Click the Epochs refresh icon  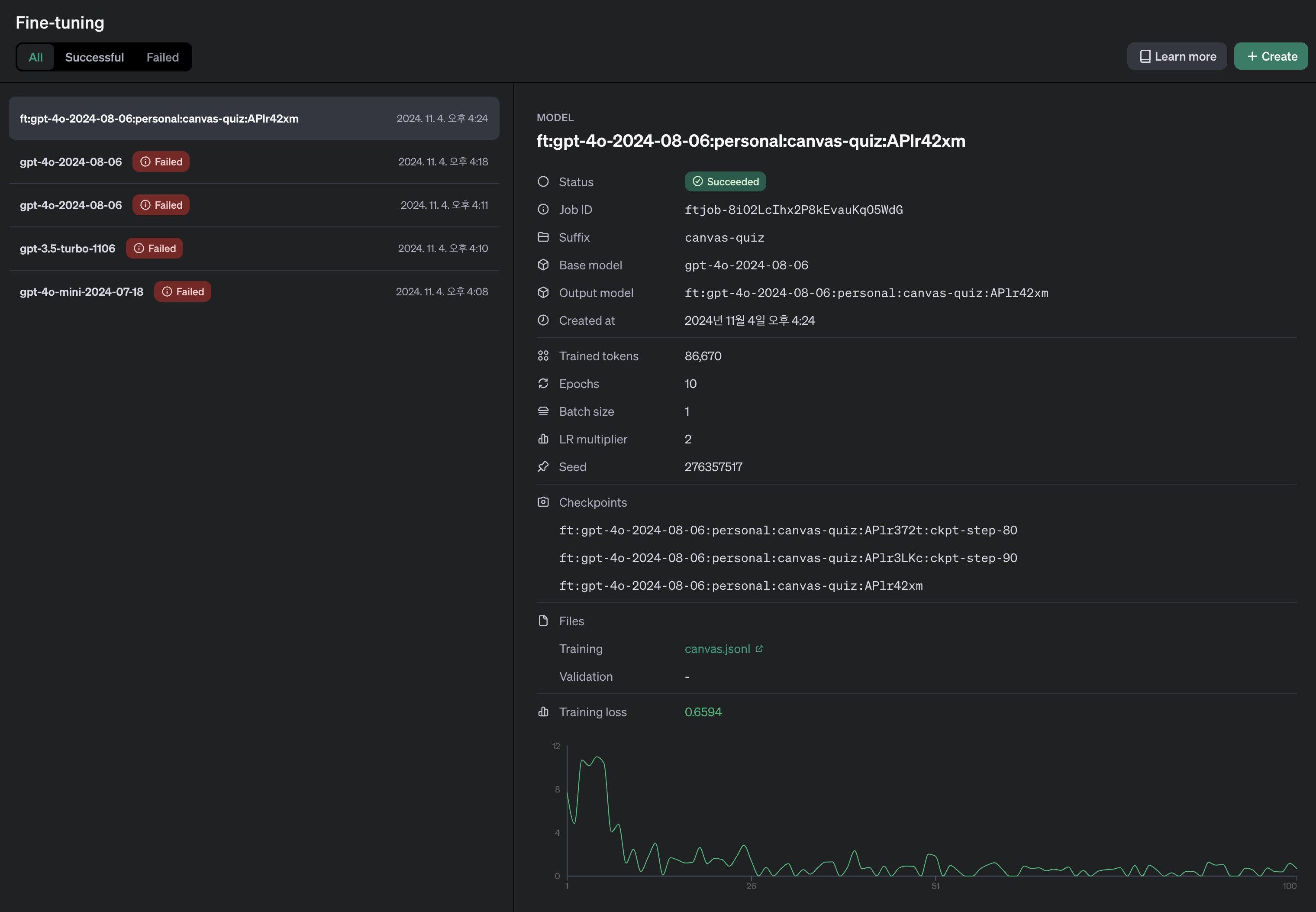pos(543,383)
